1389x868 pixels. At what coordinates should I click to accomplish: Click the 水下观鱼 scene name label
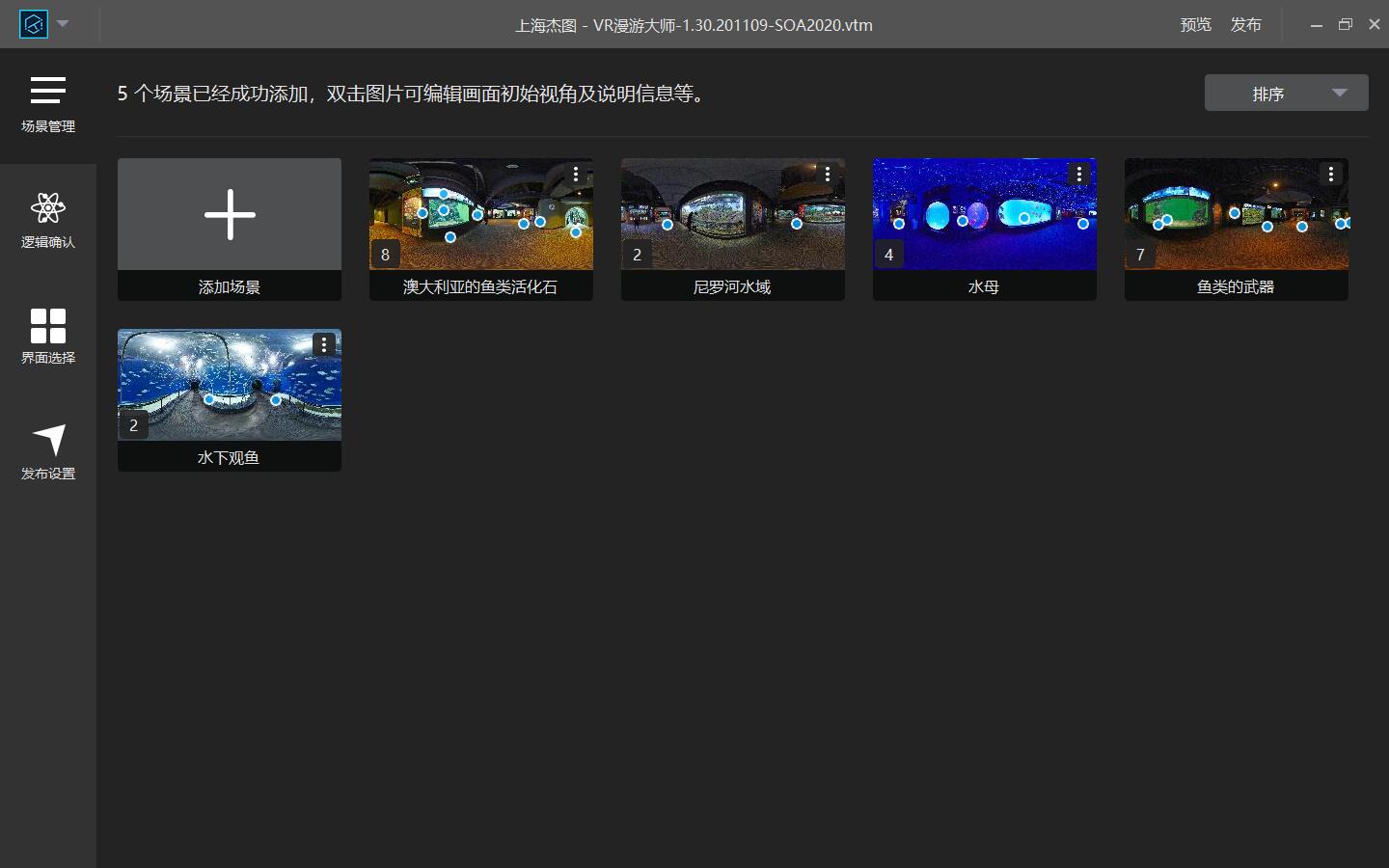[229, 457]
